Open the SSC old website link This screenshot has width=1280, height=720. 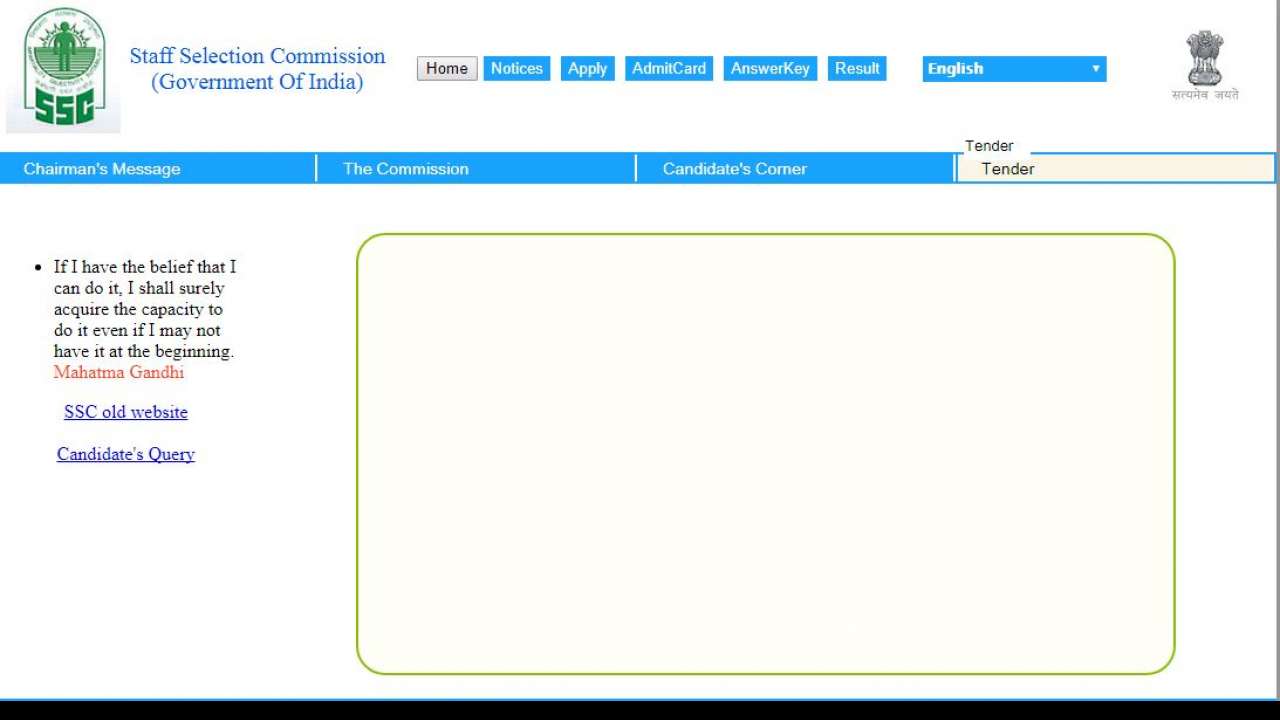[x=125, y=411]
